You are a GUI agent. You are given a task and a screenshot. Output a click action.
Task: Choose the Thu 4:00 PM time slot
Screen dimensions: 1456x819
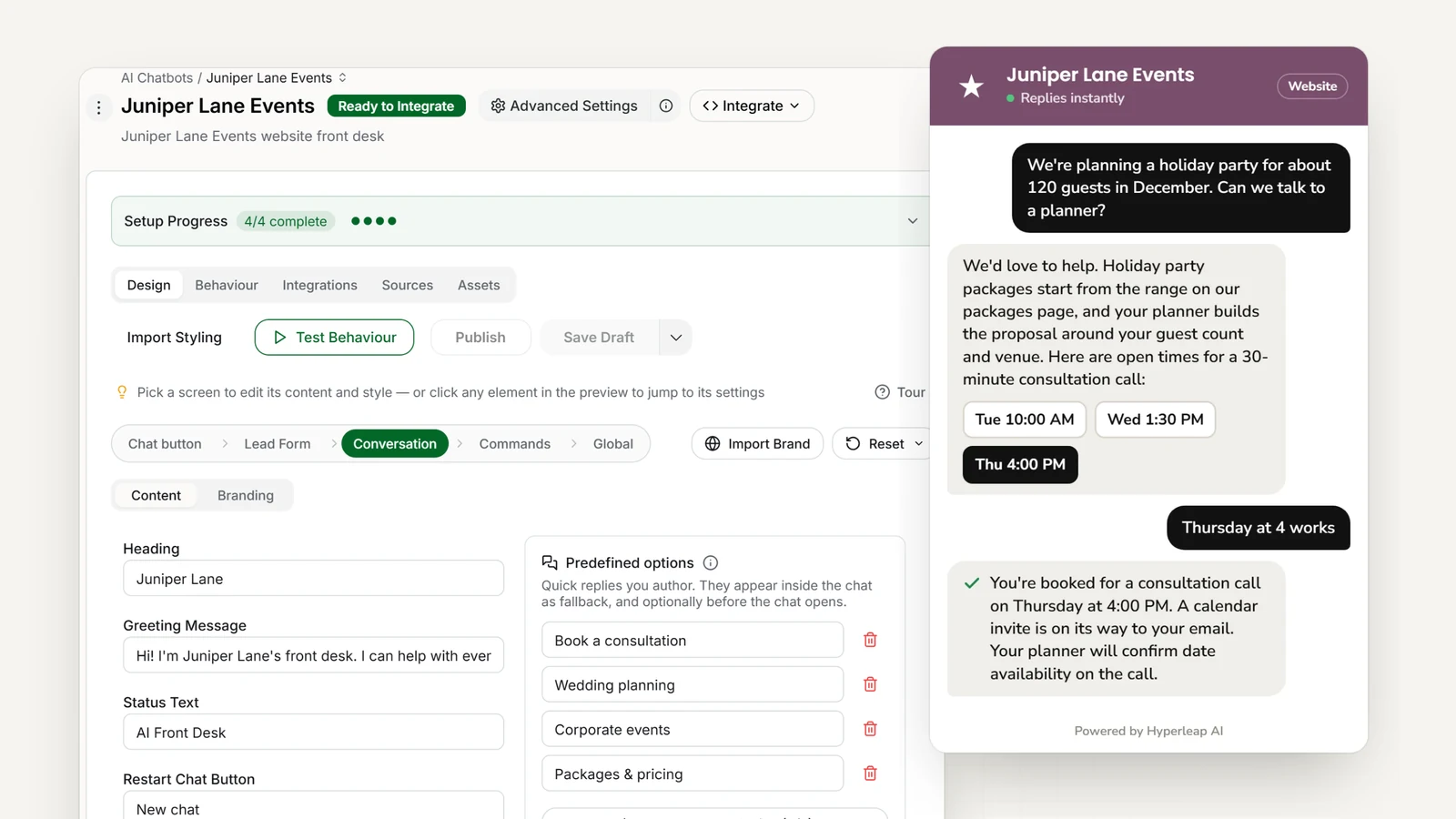coord(1020,464)
